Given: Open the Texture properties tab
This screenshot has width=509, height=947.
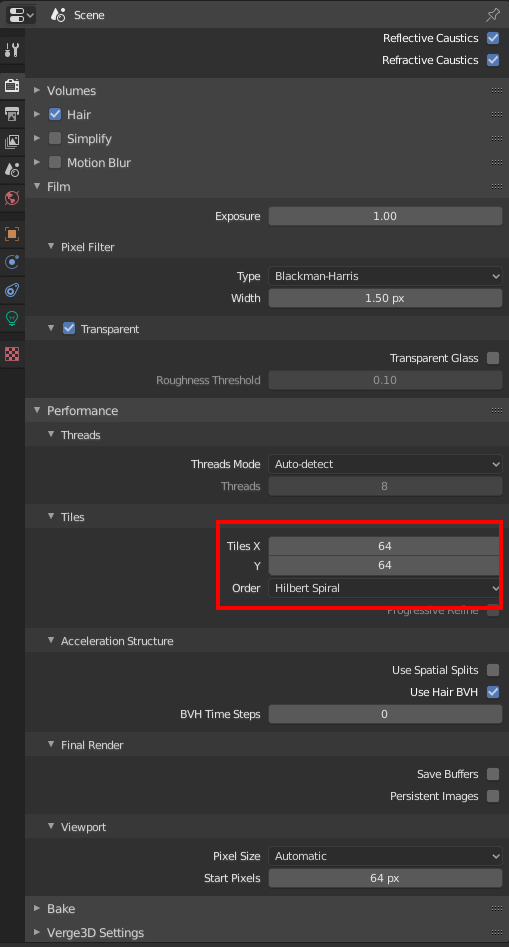Looking at the screenshot, I should pyautogui.click(x=12, y=354).
